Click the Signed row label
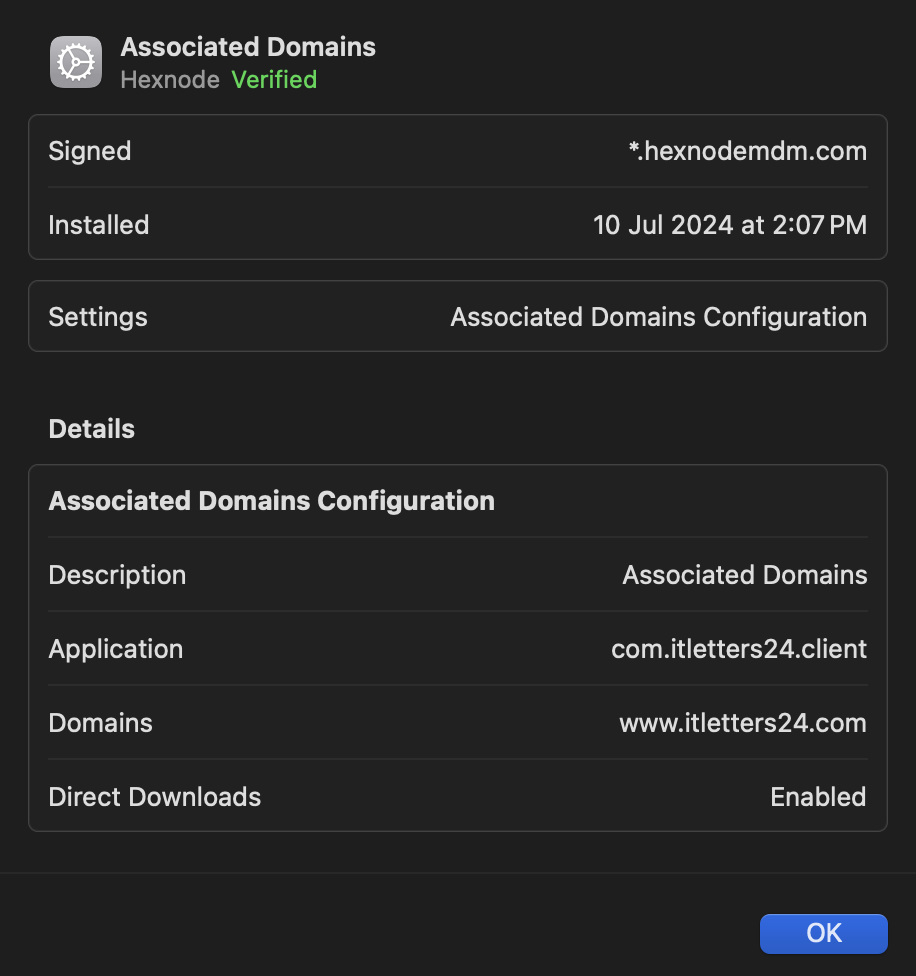 point(90,151)
